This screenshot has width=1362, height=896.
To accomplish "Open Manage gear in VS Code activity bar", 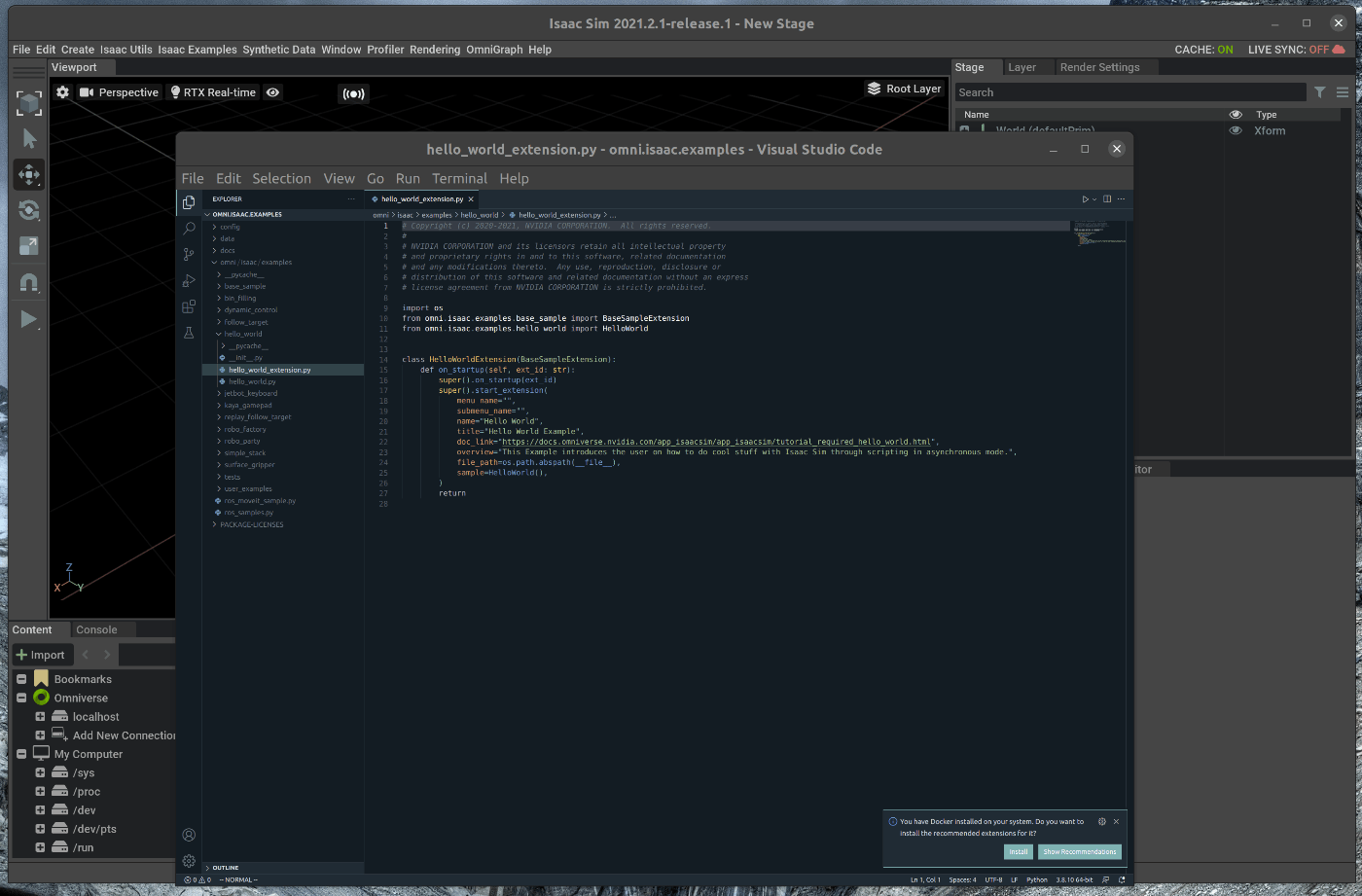I will (x=189, y=861).
